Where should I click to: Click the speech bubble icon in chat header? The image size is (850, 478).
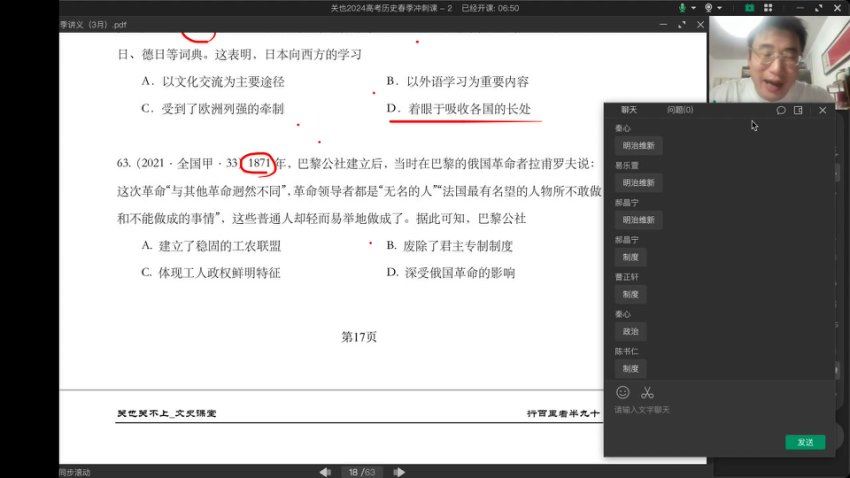pos(781,110)
